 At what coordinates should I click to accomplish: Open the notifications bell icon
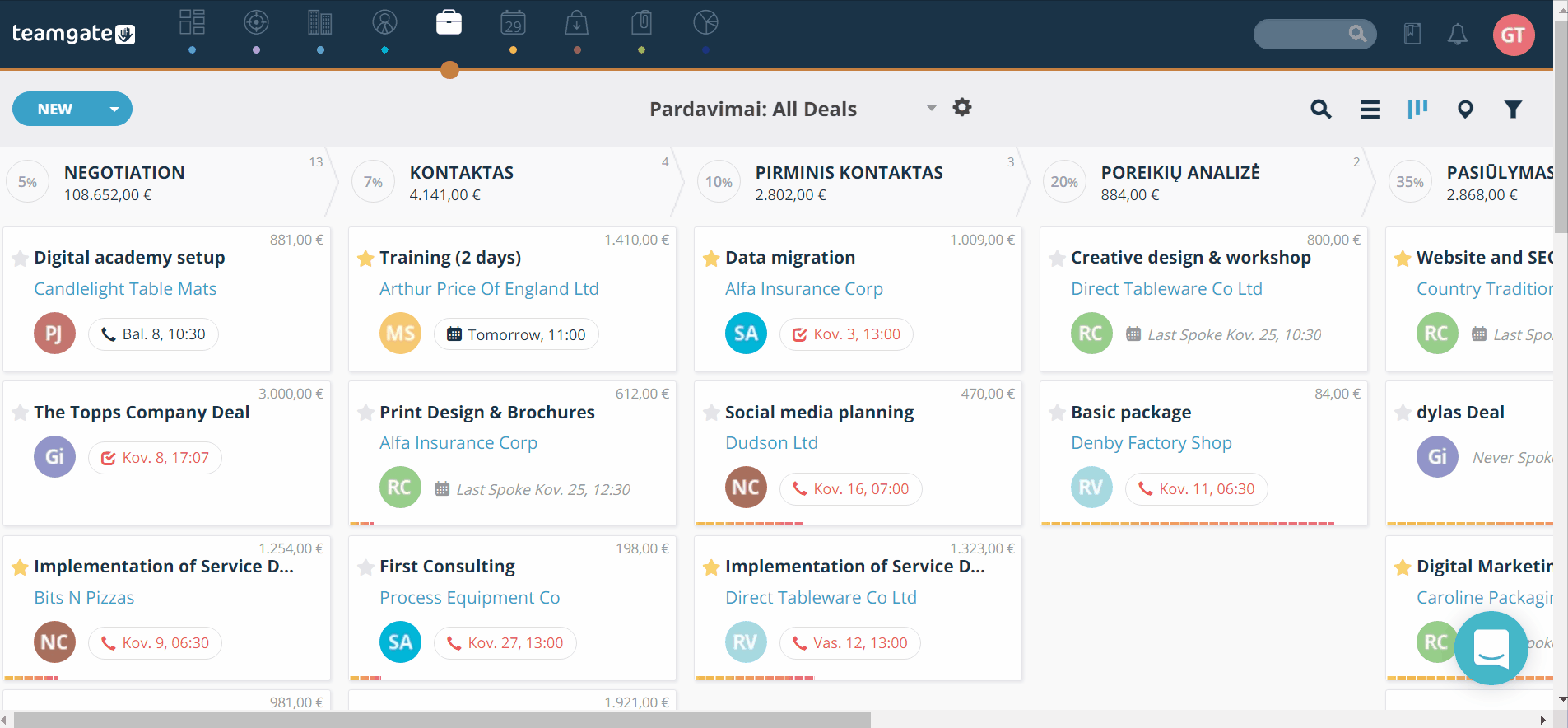pos(1458,35)
